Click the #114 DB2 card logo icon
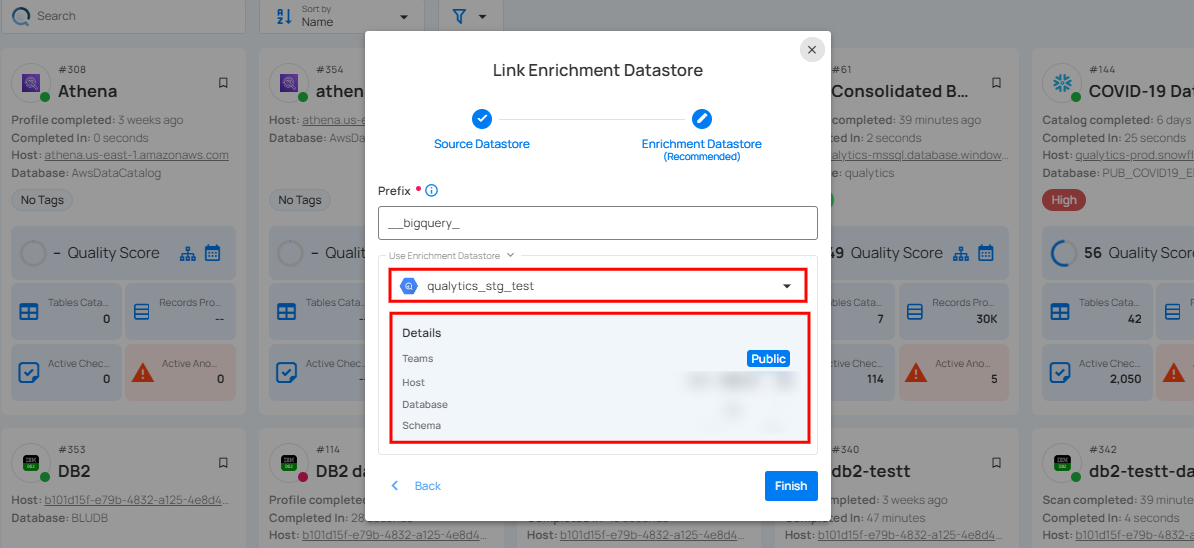This screenshot has width=1194, height=548. click(x=289, y=462)
